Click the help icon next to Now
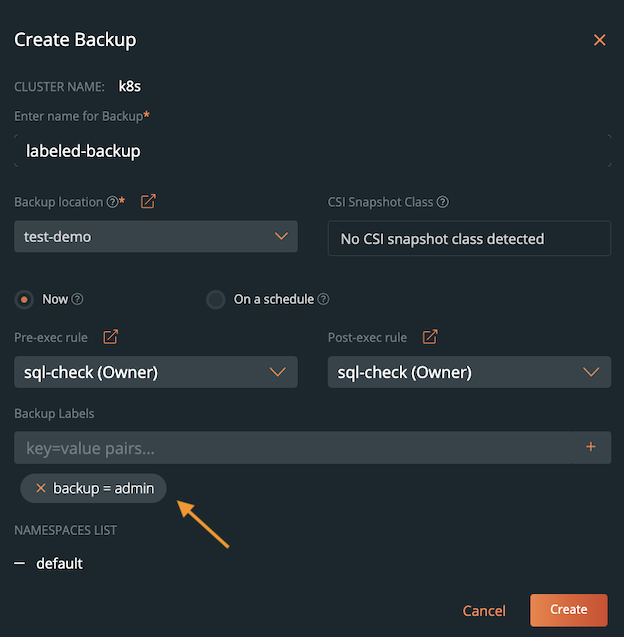The image size is (624, 637). pyautogui.click(x=78, y=299)
